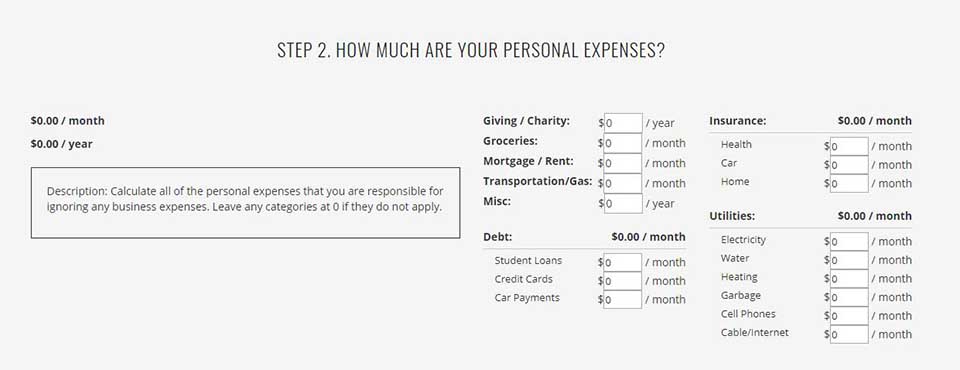The width and height of the screenshot is (960, 370).
Task: Select the Water monthly amount field
Action: [x=849, y=260]
